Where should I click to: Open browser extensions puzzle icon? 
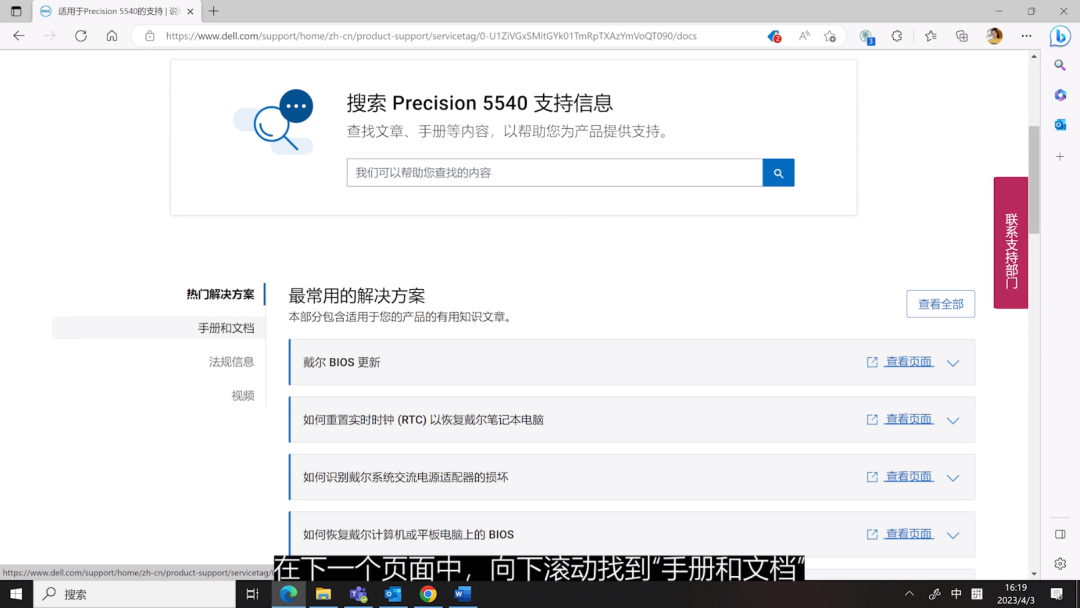[x=897, y=36]
